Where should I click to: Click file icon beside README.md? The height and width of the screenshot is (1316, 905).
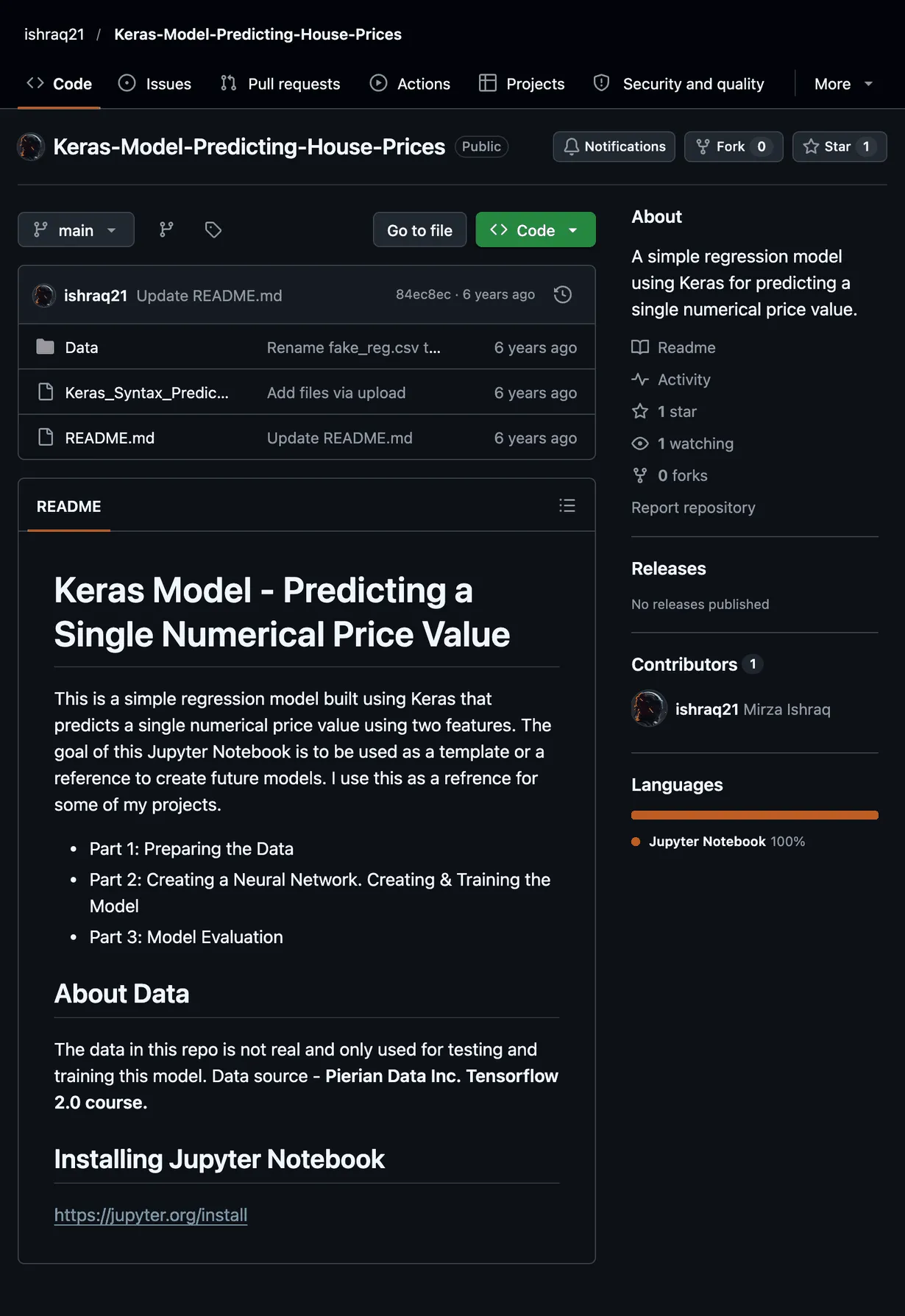pos(46,437)
